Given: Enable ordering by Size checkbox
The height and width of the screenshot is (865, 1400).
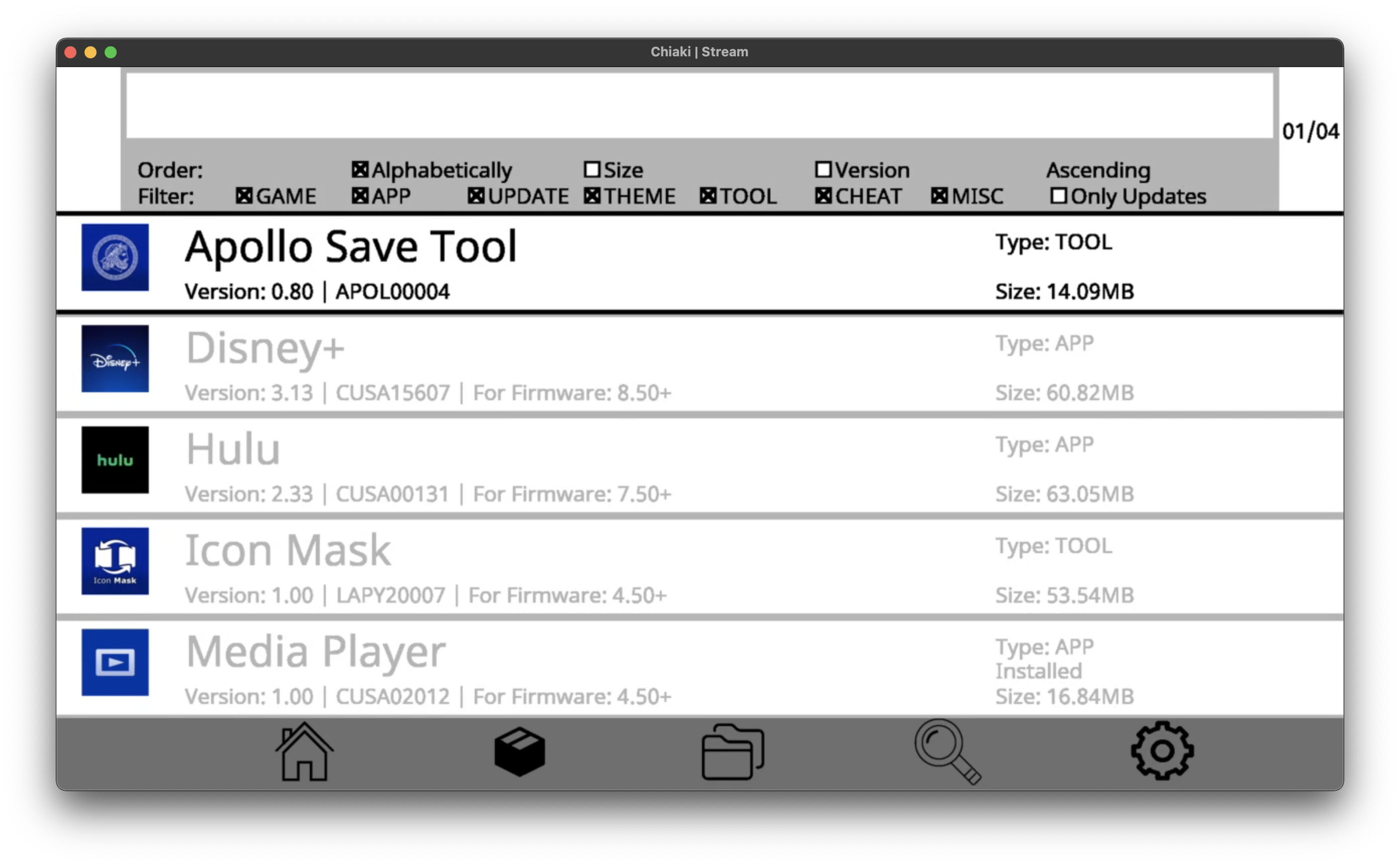Looking at the screenshot, I should pyautogui.click(x=592, y=169).
